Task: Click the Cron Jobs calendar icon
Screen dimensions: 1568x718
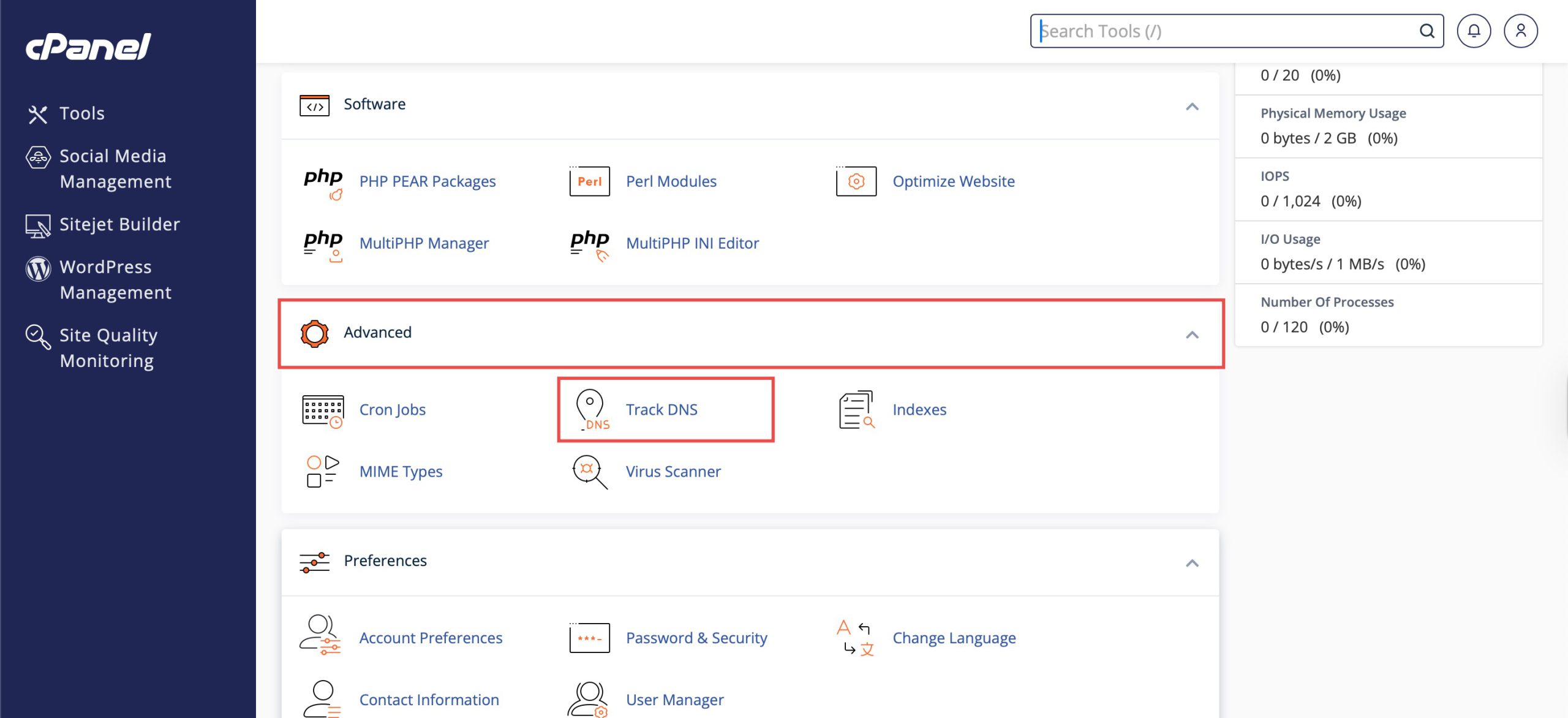Action: [x=323, y=410]
